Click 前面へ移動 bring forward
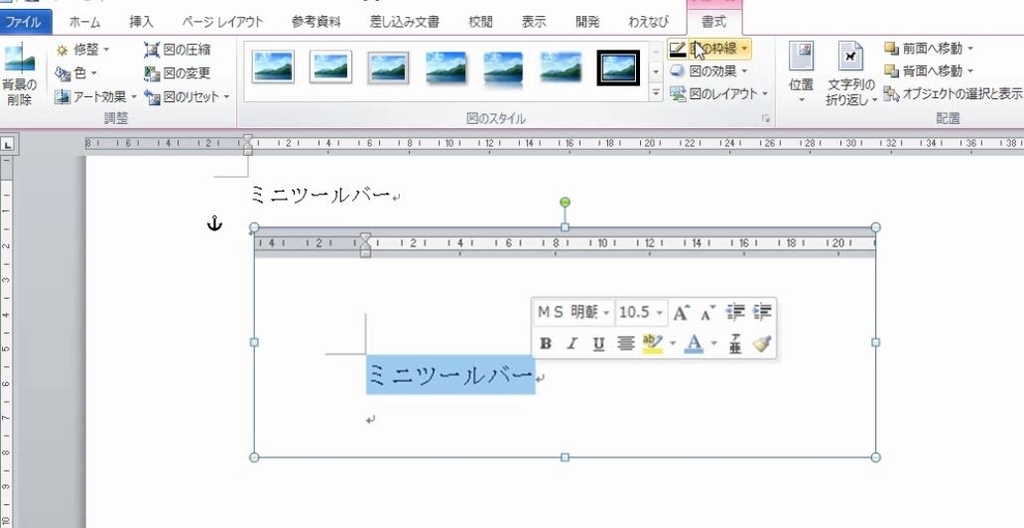The width and height of the screenshot is (1024, 528). [x=929, y=48]
